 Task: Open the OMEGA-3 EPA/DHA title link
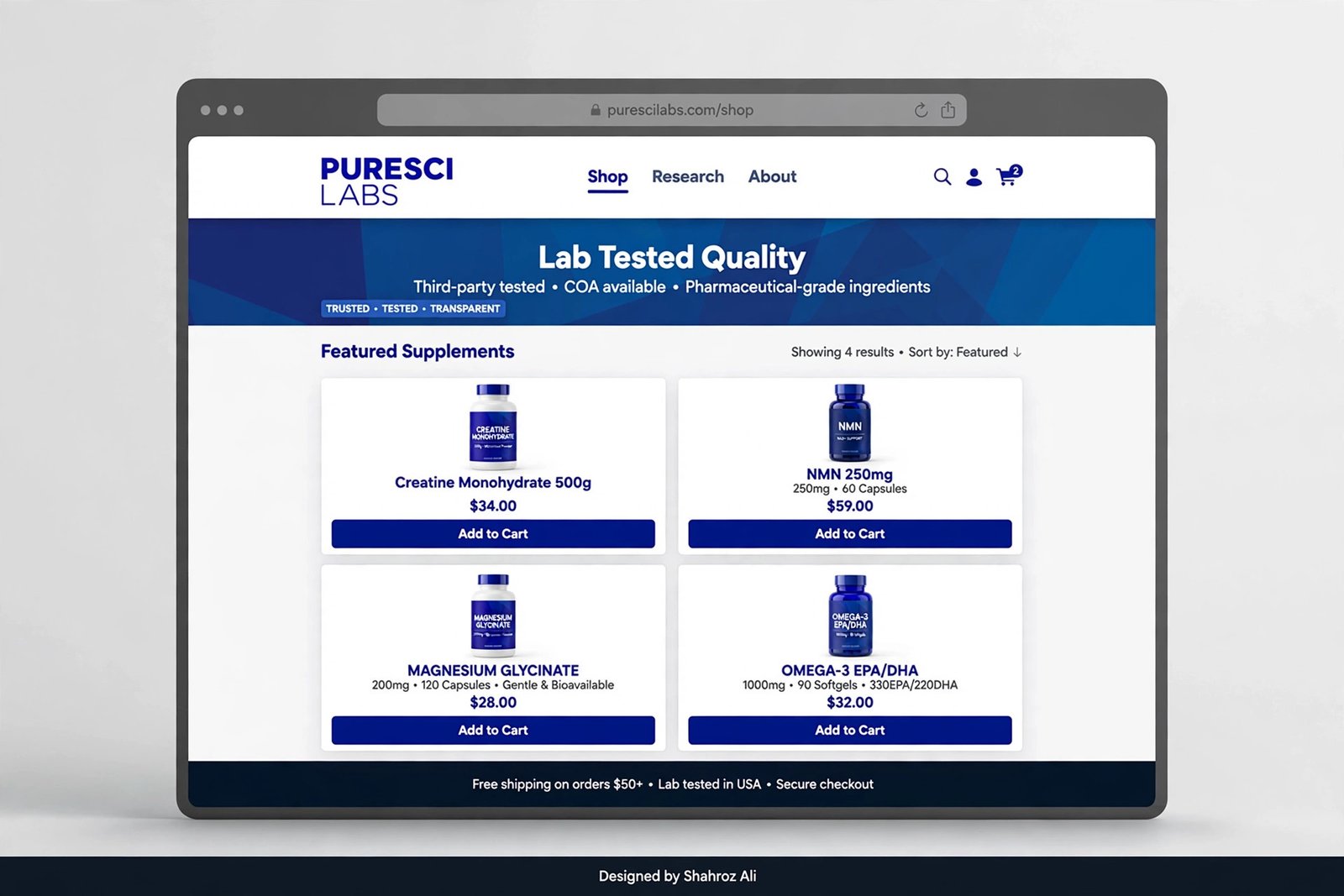pos(849,670)
